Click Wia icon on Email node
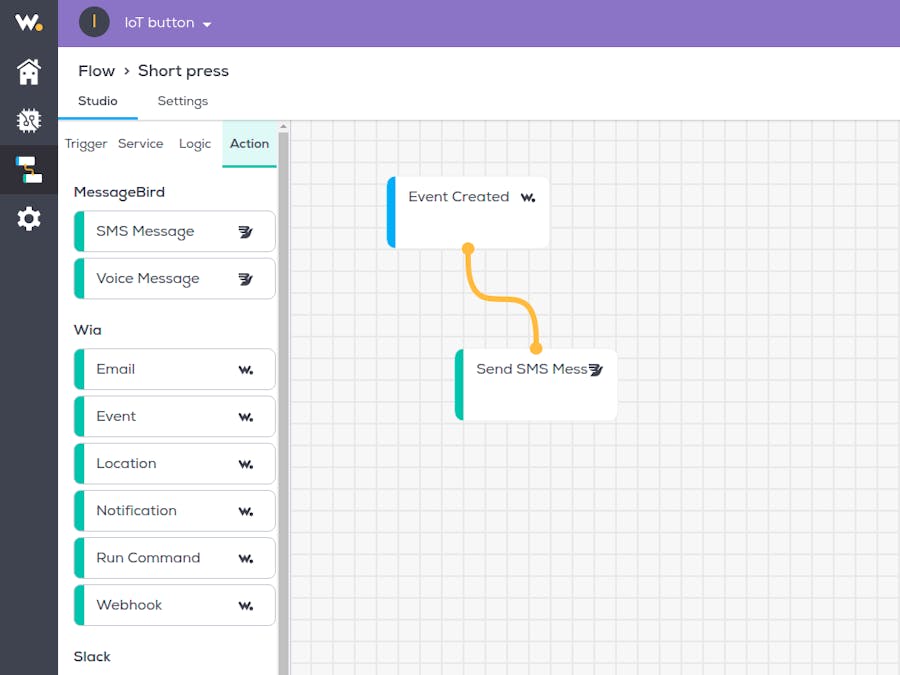900x675 pixels. tap(246, 370)
